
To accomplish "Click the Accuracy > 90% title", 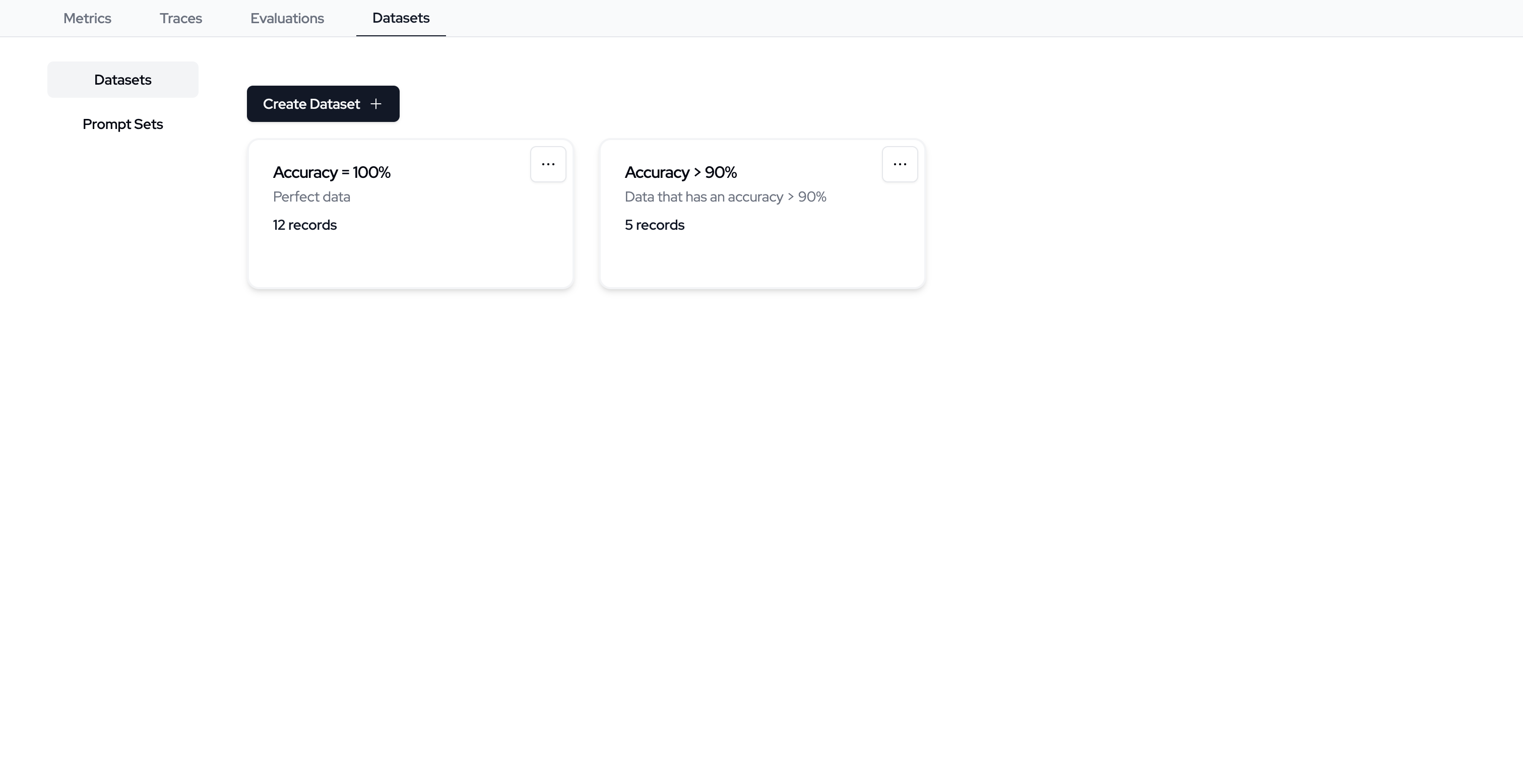I will (680, 173).
